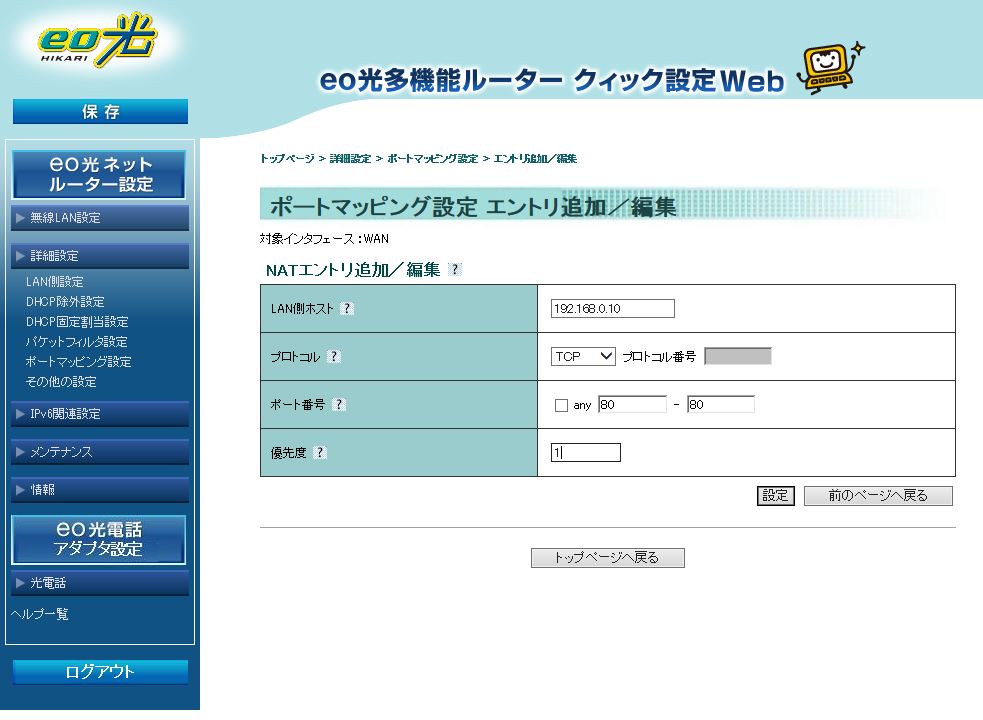Screen dimensions: 983x720
Task: Open LAN側設定 in sidebar
Action: click(x=55, y=282)
